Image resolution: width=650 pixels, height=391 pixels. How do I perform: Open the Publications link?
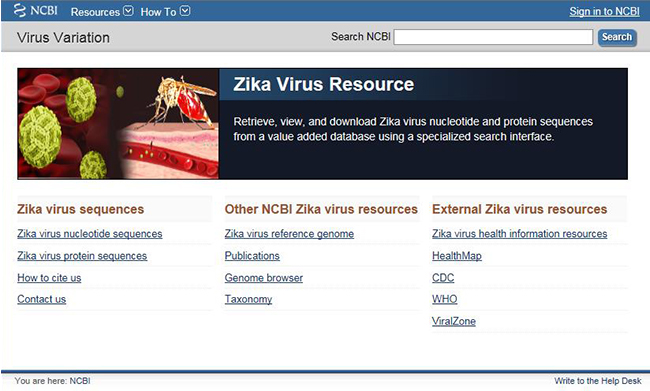[252, 256]
